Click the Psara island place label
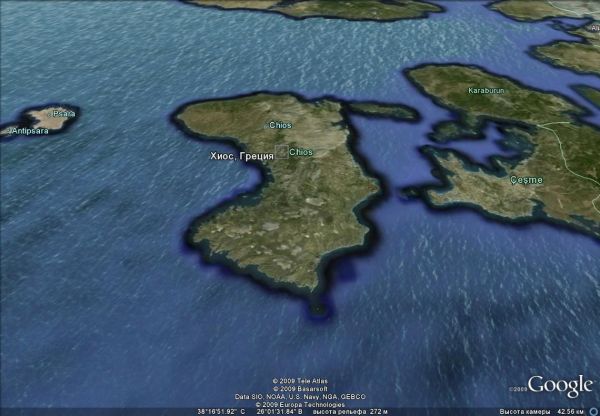Image resolution: width=600 pixels, height=416 pixels. (x=63, y=113)
